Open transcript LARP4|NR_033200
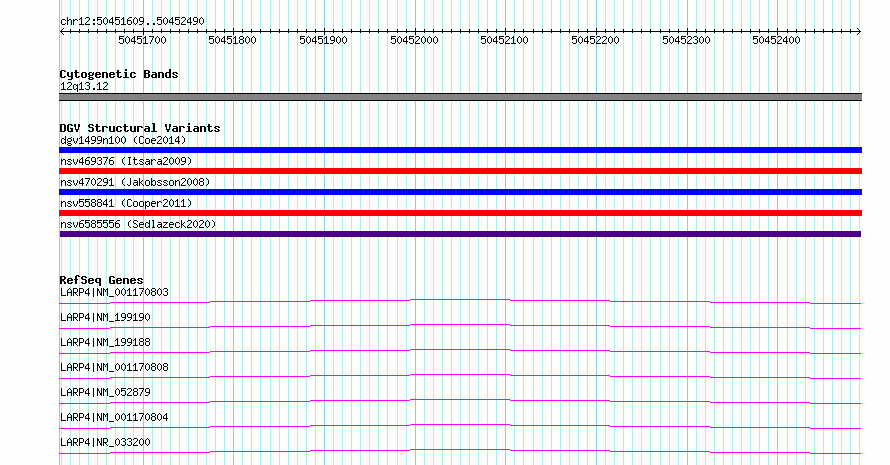Image resolution: width=890 pixels, height=465 pixels. click(105, 442)
